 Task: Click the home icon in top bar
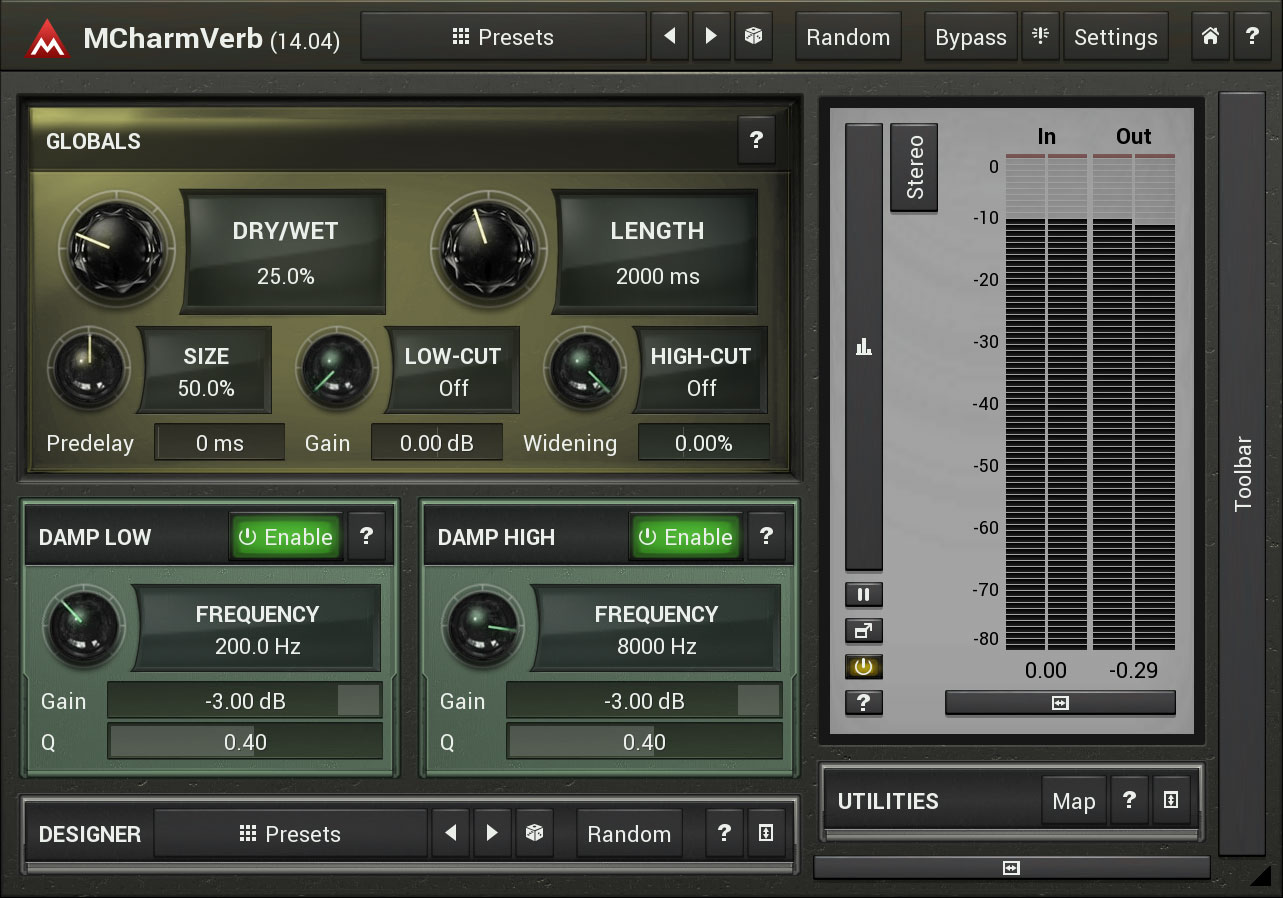click(x=1210, y=37)
